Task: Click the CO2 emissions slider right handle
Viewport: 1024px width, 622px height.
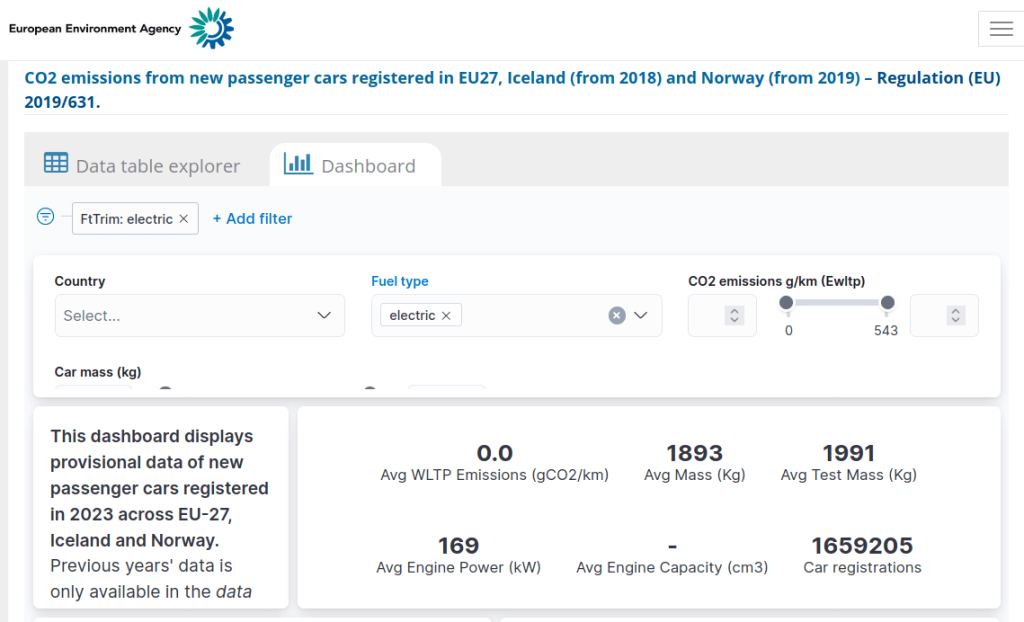Action: click(887, 303)
